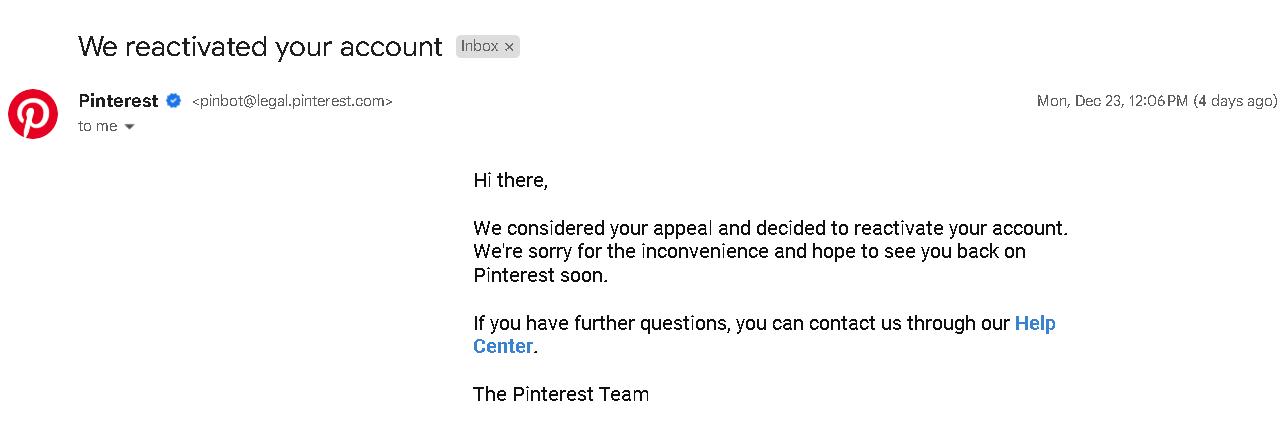Expand recipient details arrow beside "to me"
Viewport: 1288px width, 433px height.
tap(129, 127)
